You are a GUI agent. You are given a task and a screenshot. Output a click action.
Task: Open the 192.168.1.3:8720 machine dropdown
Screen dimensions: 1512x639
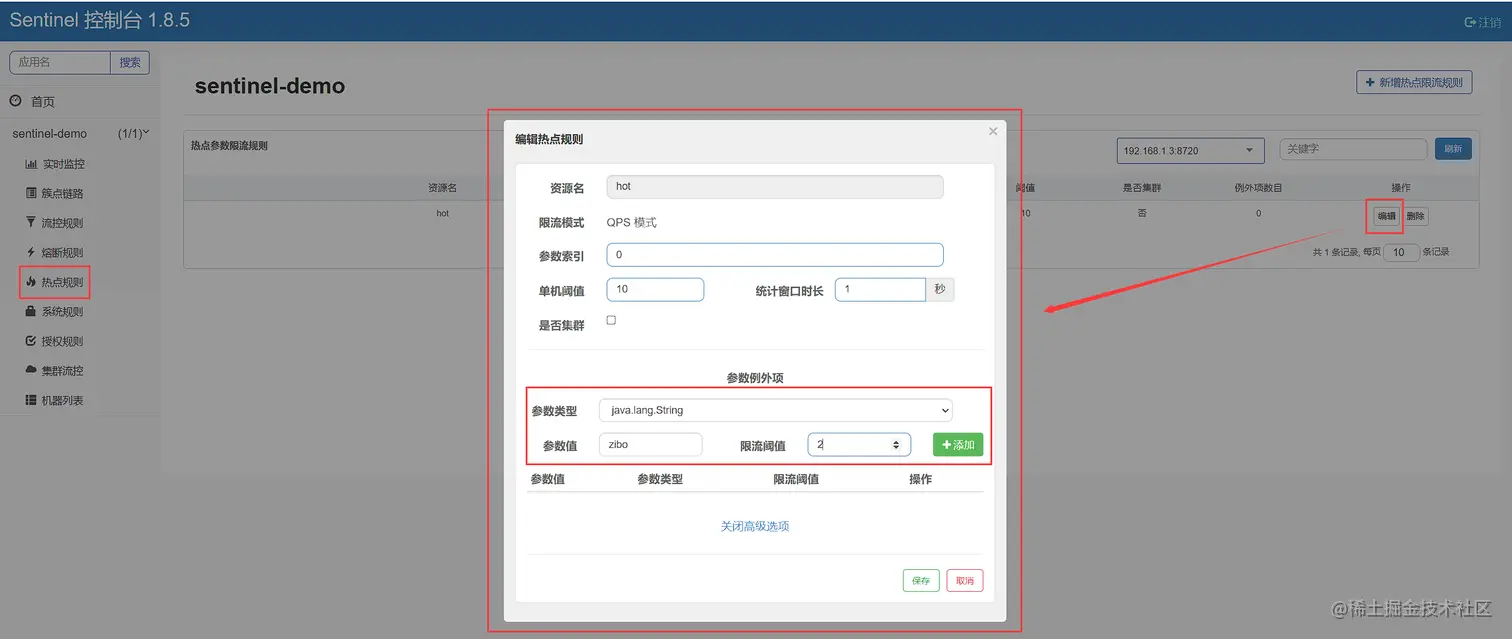(1190, 150)
